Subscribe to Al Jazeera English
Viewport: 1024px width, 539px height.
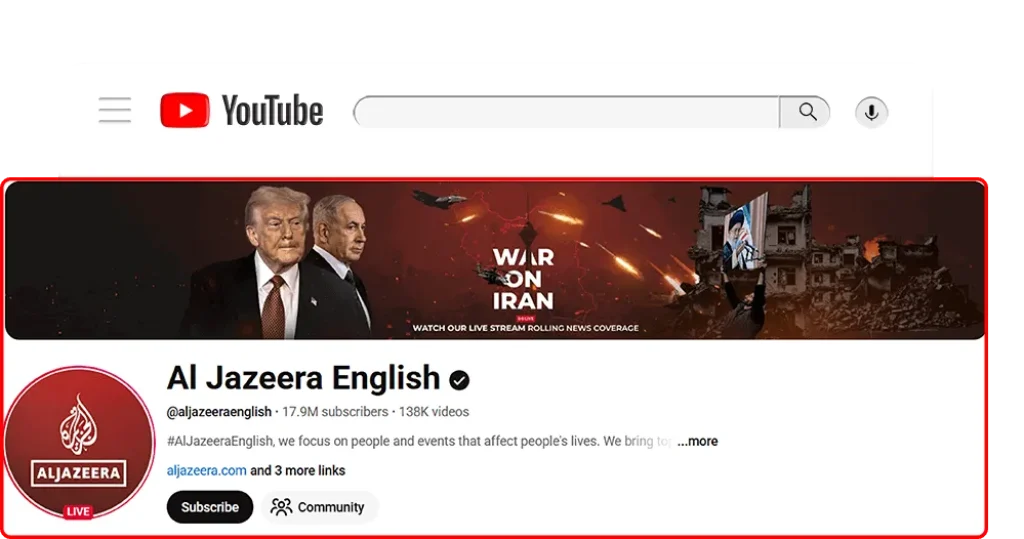click(210, 507)
